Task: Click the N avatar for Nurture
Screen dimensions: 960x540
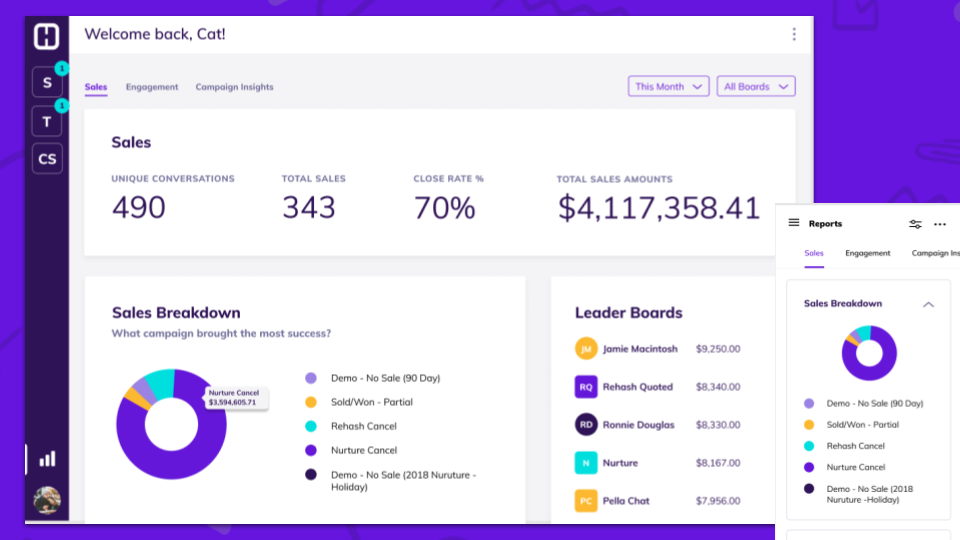Action: (x=586, y=463)
